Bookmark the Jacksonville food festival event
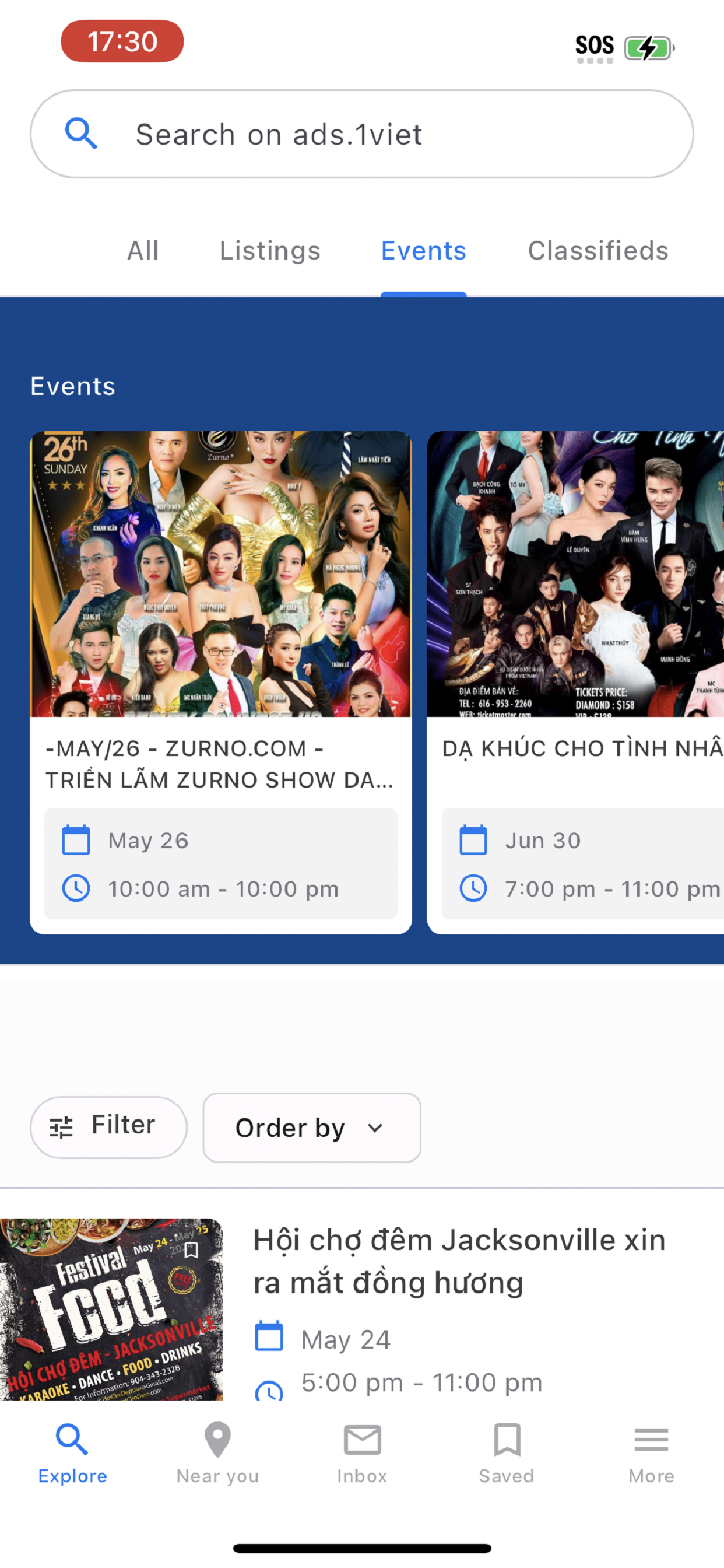Screen dimensions: 724x1568 (191, 1249)
